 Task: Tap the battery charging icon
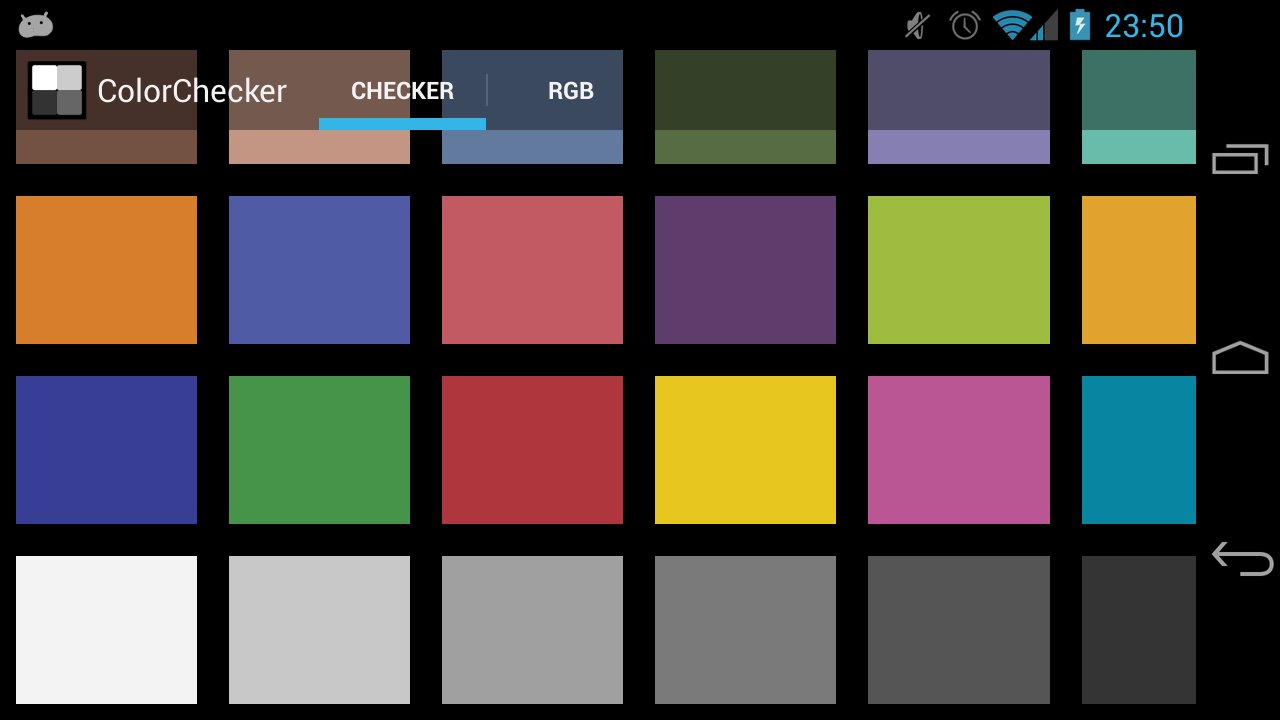point(1079,25)
